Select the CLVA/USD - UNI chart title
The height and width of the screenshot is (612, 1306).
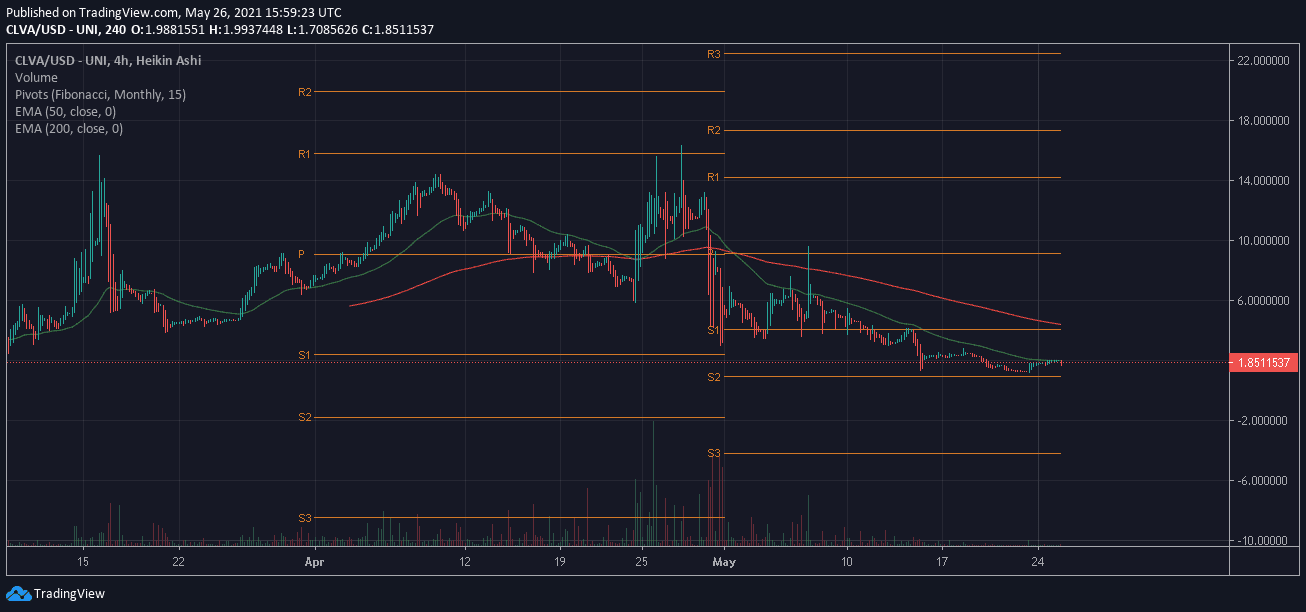coord(108,60)
